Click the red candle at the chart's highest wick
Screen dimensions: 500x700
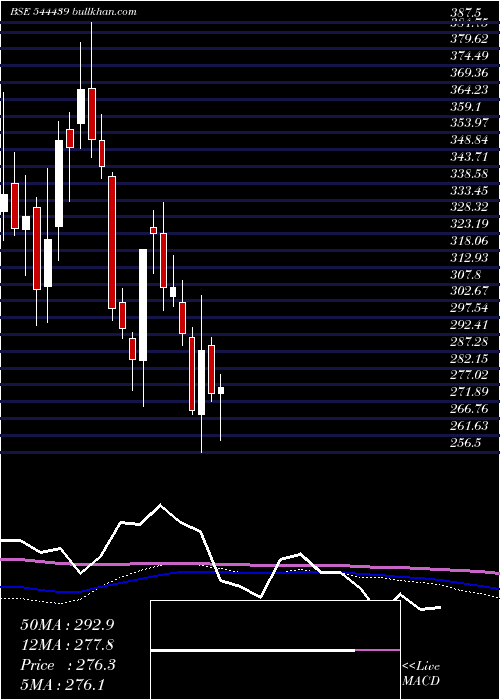(x=92, y=114)
